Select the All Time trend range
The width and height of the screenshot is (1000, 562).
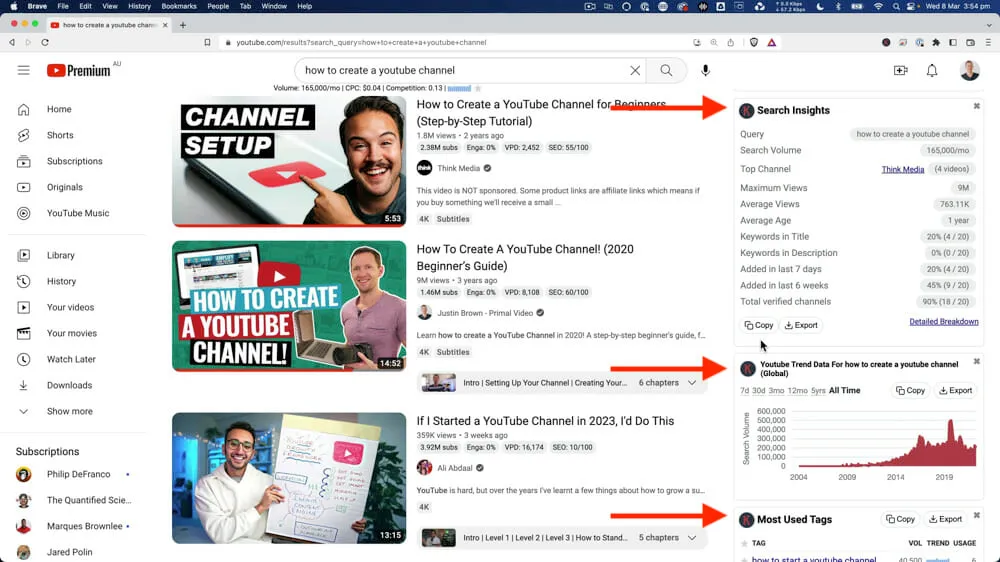(844, 391)
